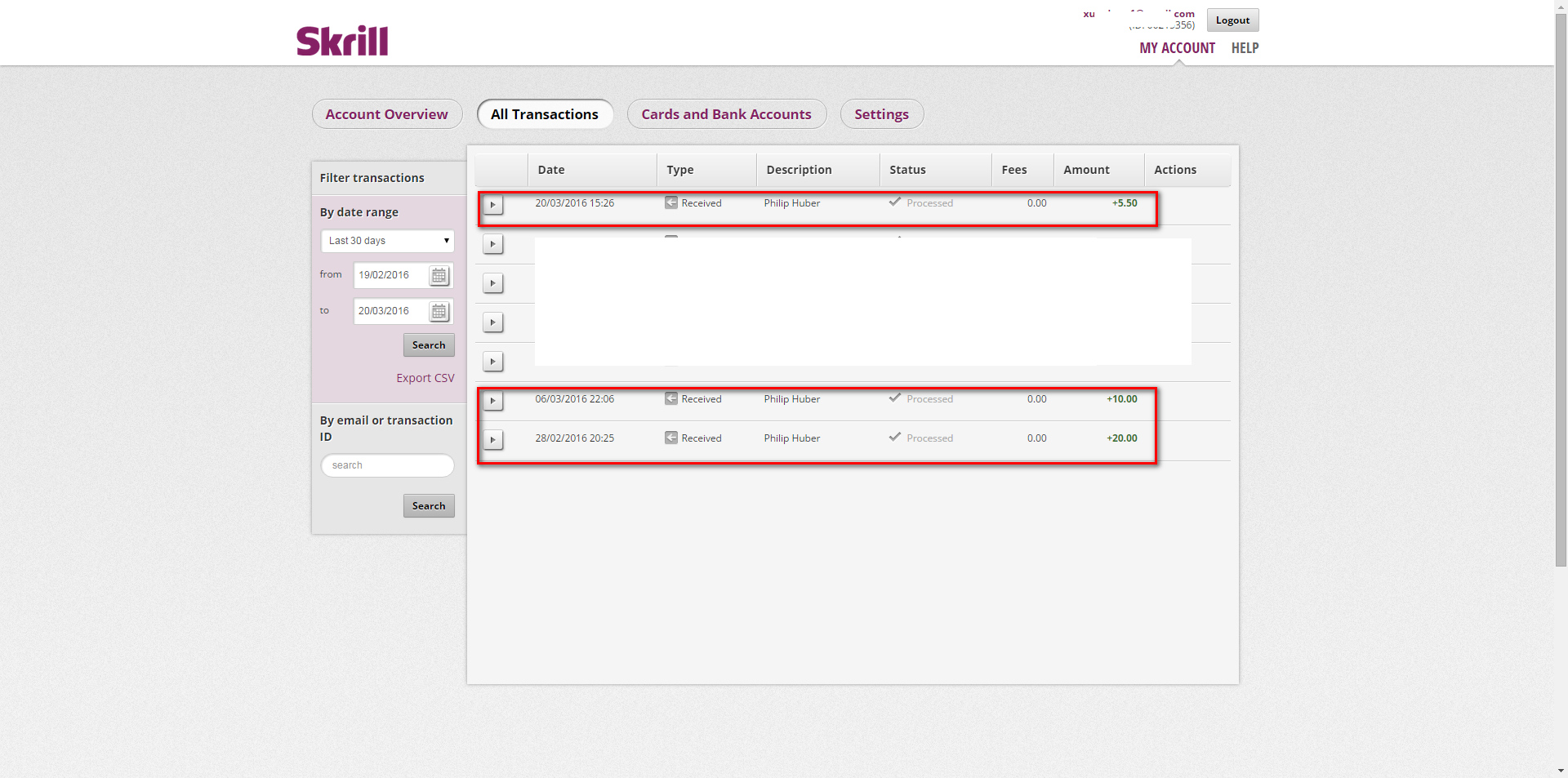This screenshot has width=1568, height=778.
Task: Click Received icon on 28/02/2016 transaction
Action: coord(671,438)
